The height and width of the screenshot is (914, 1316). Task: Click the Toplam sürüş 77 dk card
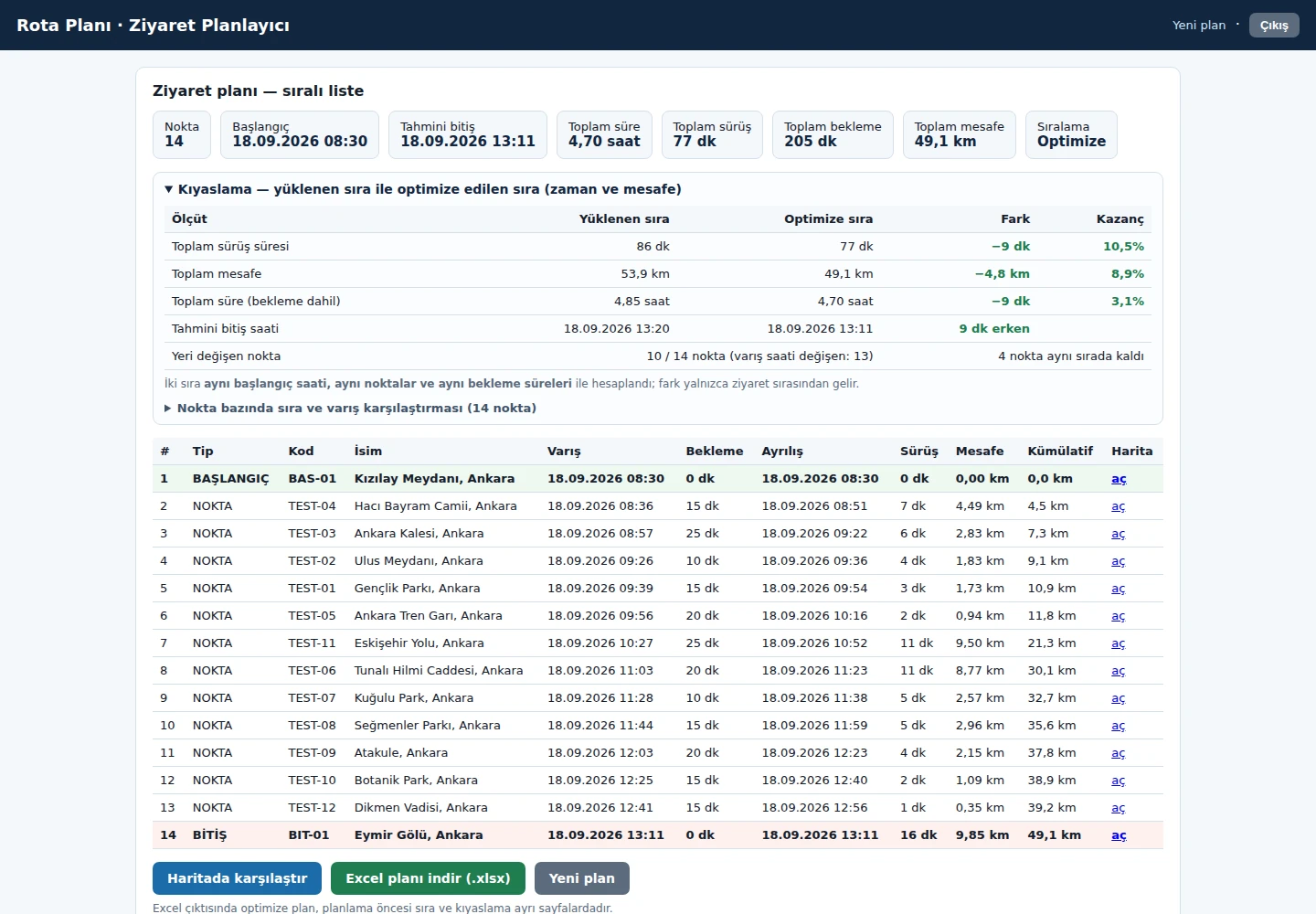[x=712, y=134]
